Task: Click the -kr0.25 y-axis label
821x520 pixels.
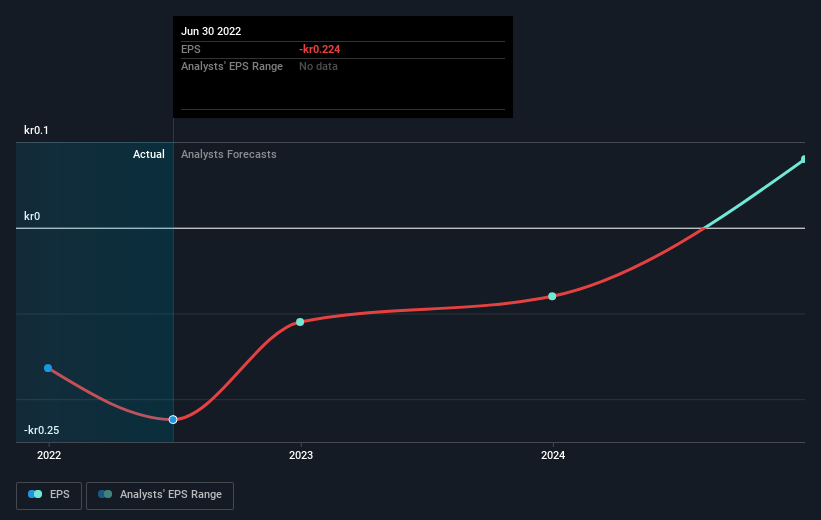Action: point(41,430)
